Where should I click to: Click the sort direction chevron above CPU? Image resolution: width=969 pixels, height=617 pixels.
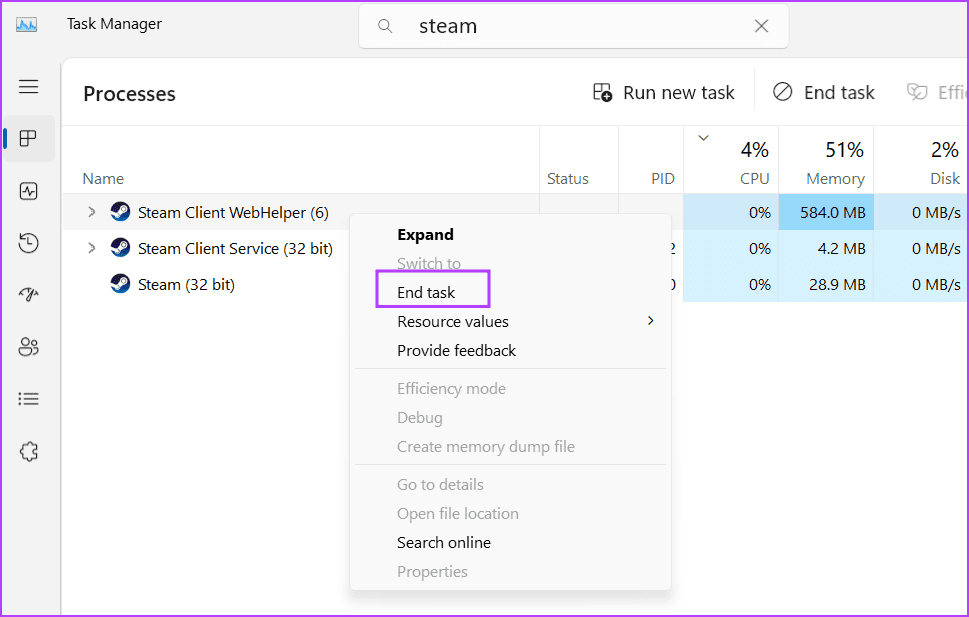(x=703, y=138)
